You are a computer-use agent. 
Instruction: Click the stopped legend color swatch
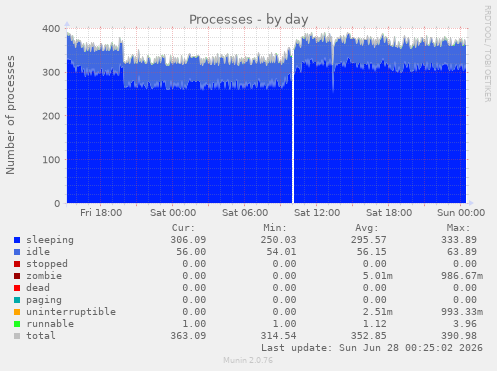click(x=17, y=264)
